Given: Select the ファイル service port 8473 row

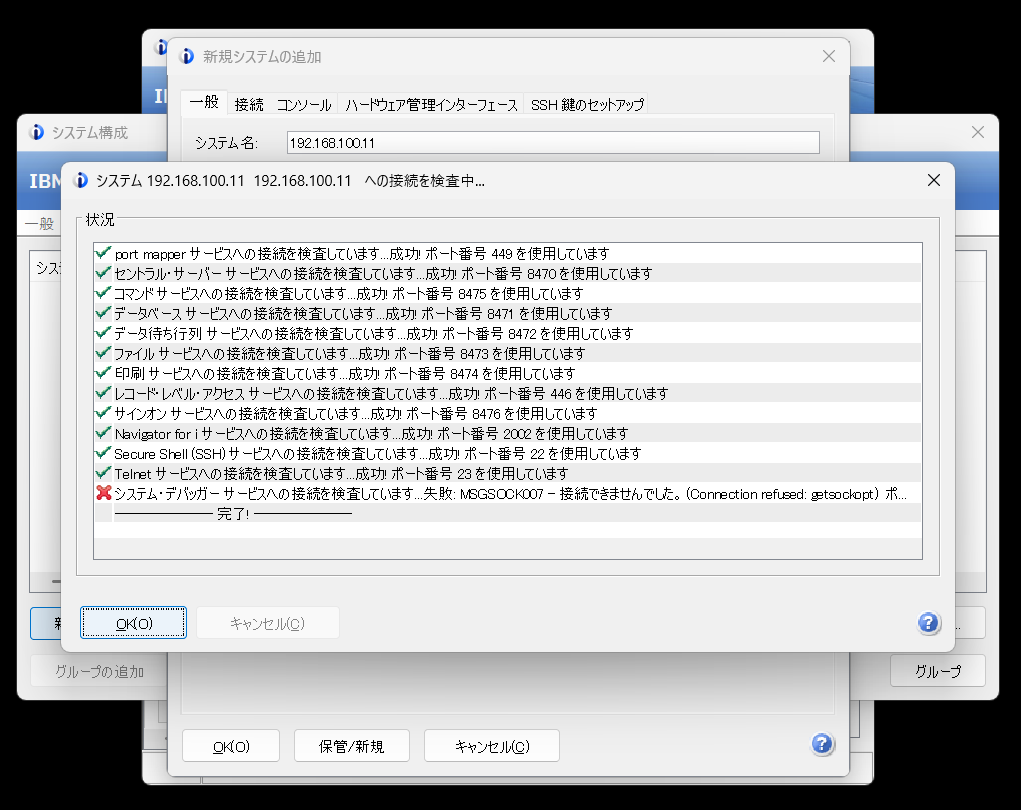Looking at the screenshot, I should point(508,354).
